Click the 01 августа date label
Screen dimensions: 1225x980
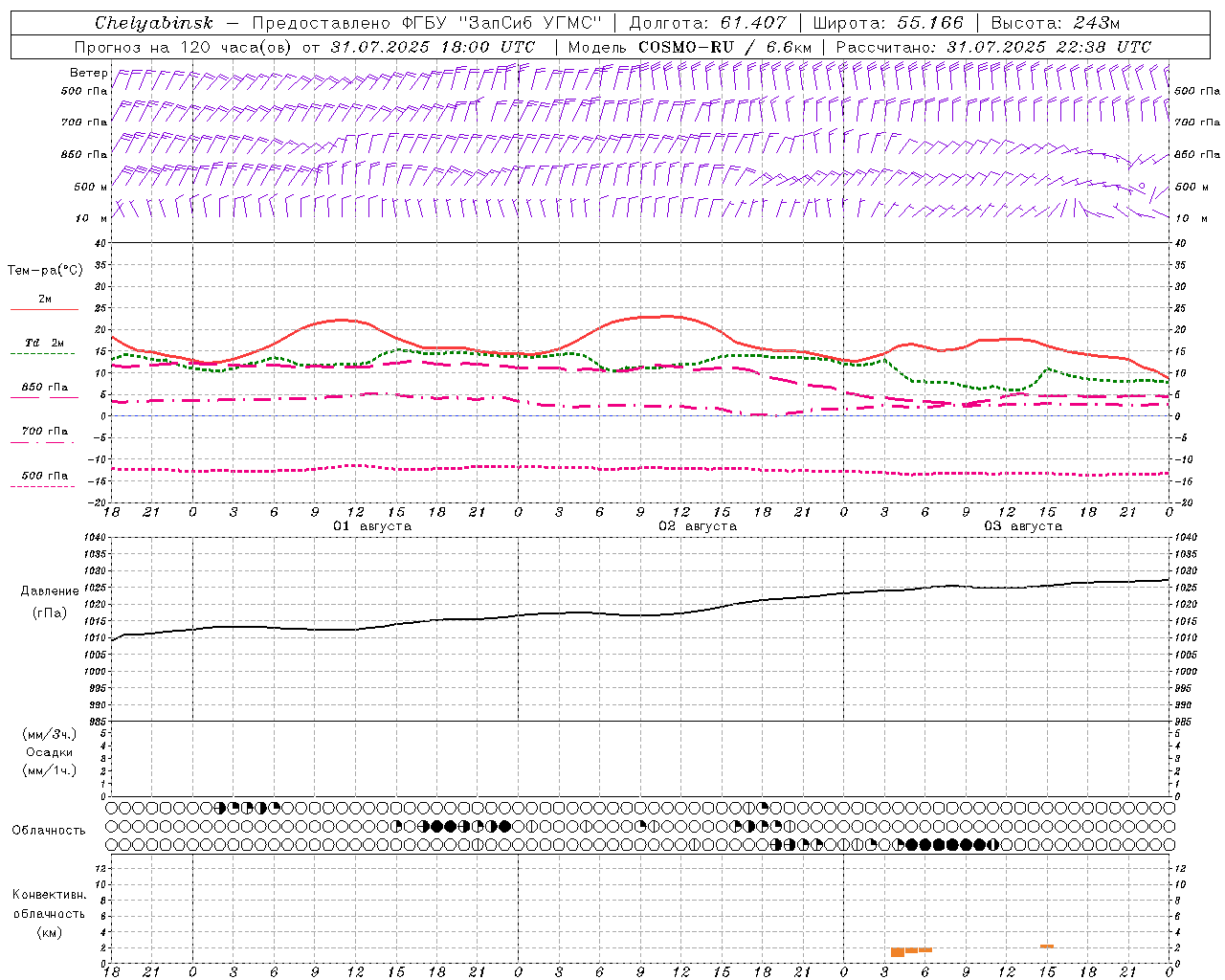(372, 526)
